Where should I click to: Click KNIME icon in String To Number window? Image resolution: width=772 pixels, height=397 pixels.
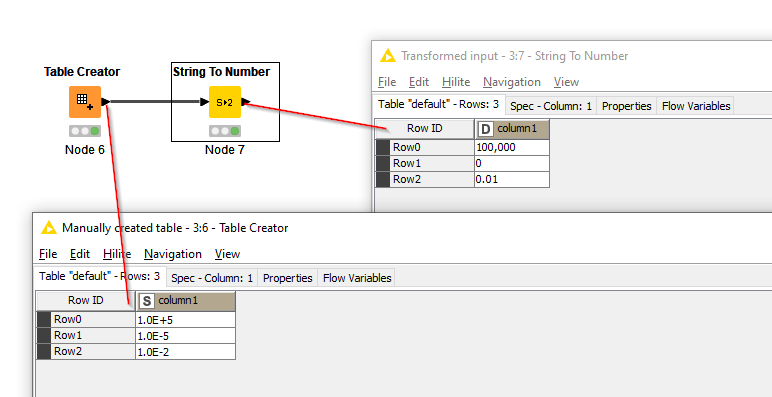(387, 56)
